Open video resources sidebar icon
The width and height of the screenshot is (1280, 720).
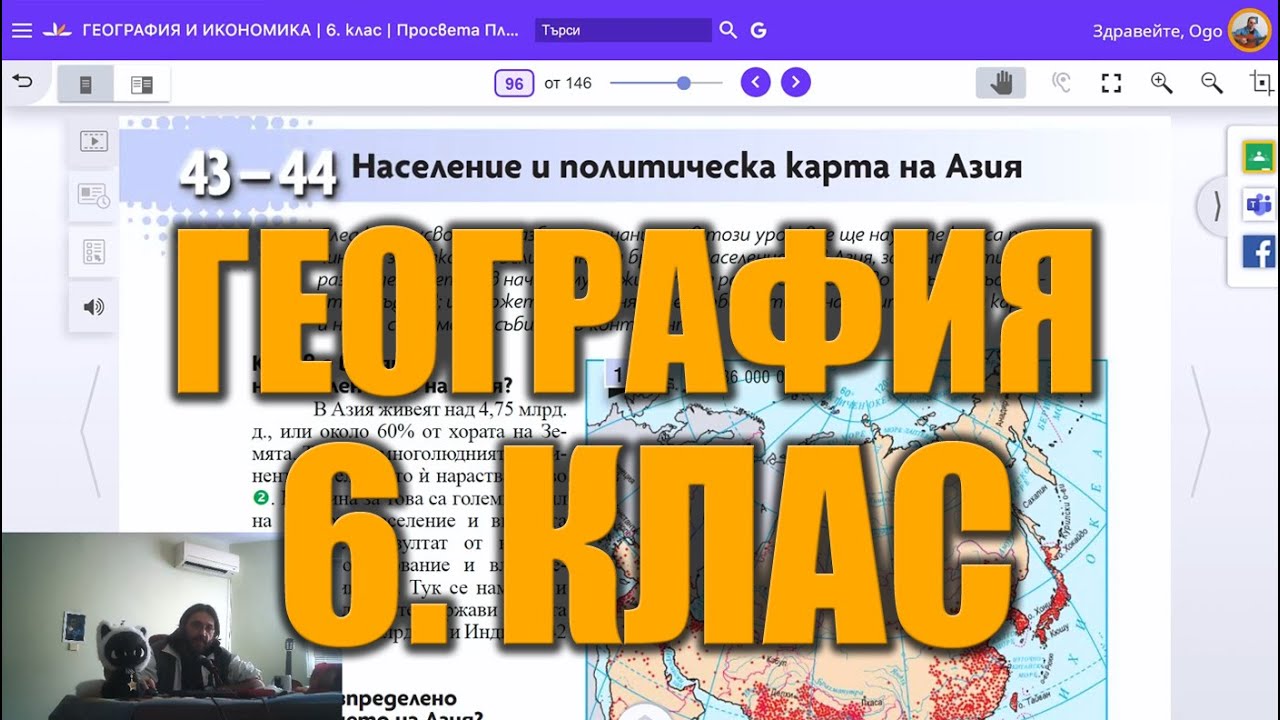click(94, 141)
